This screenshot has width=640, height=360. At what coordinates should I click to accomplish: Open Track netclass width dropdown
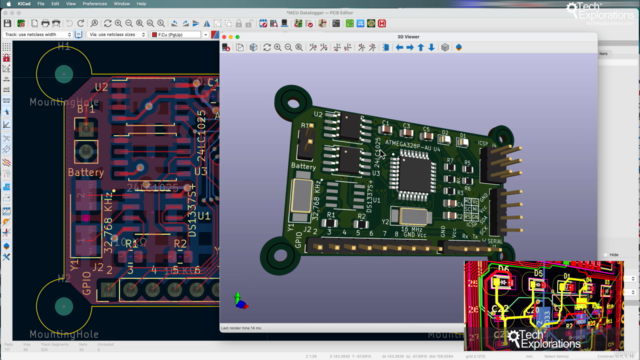pyautogui.click(x=38, y=35)
